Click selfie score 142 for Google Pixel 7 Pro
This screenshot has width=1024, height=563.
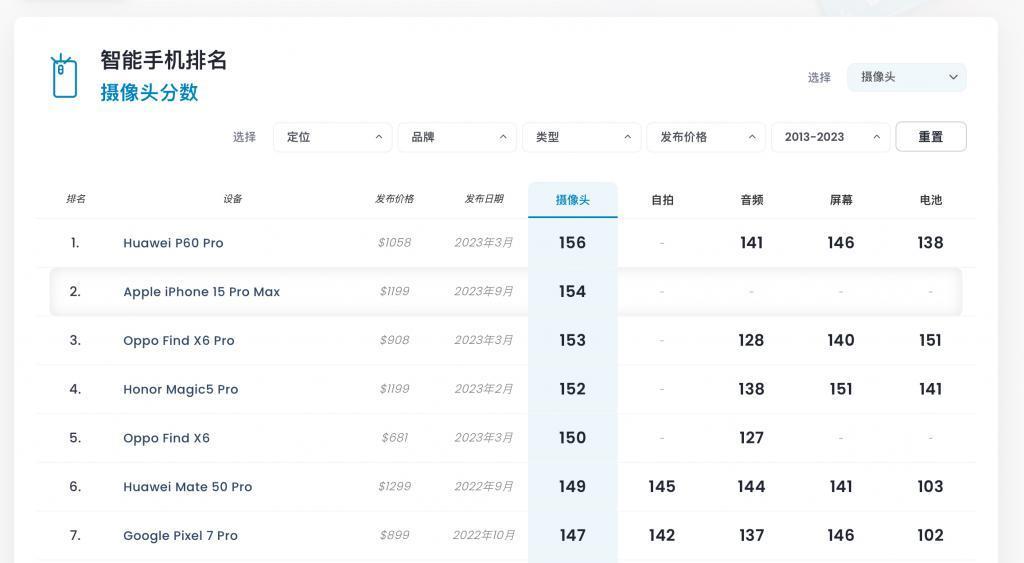662,536
